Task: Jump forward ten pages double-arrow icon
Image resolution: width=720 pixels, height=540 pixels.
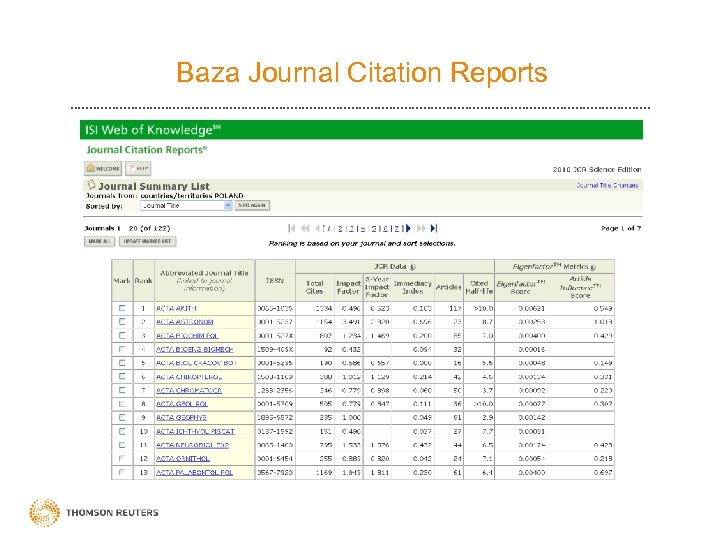Action: pyautogui.click(x=421, y=228)
